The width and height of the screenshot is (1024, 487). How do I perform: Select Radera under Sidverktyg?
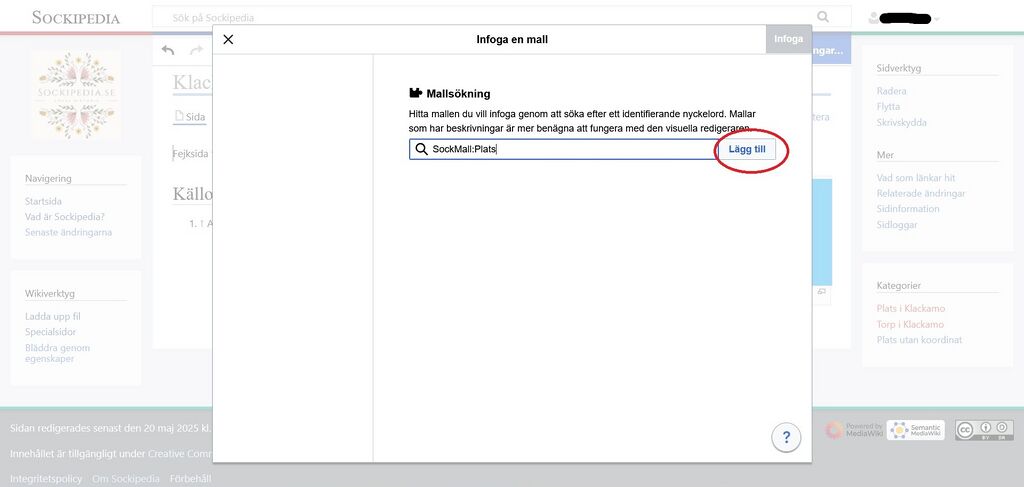point(892,91)
